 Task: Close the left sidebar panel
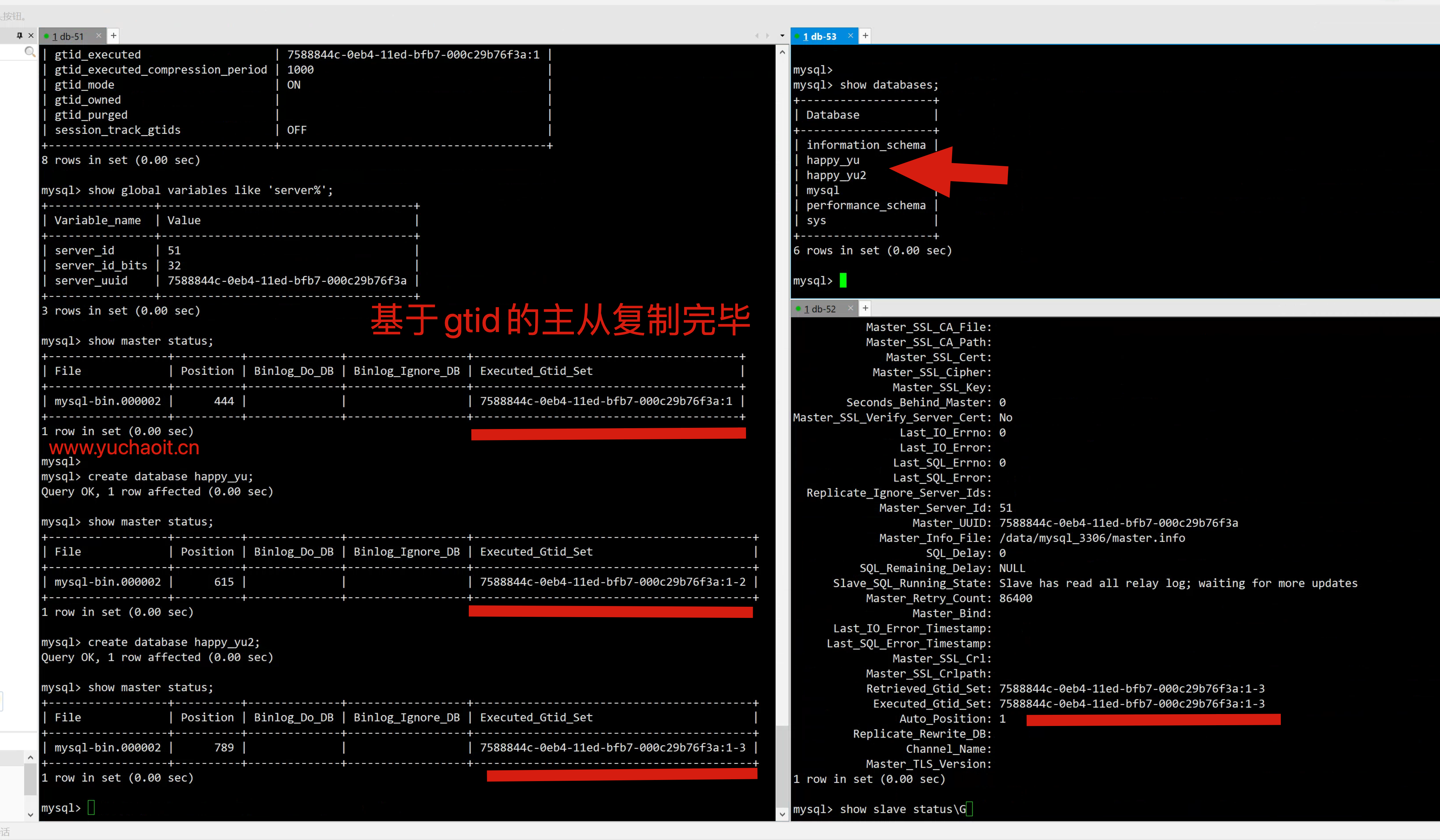pyautogui.click(x=31, y=35)
